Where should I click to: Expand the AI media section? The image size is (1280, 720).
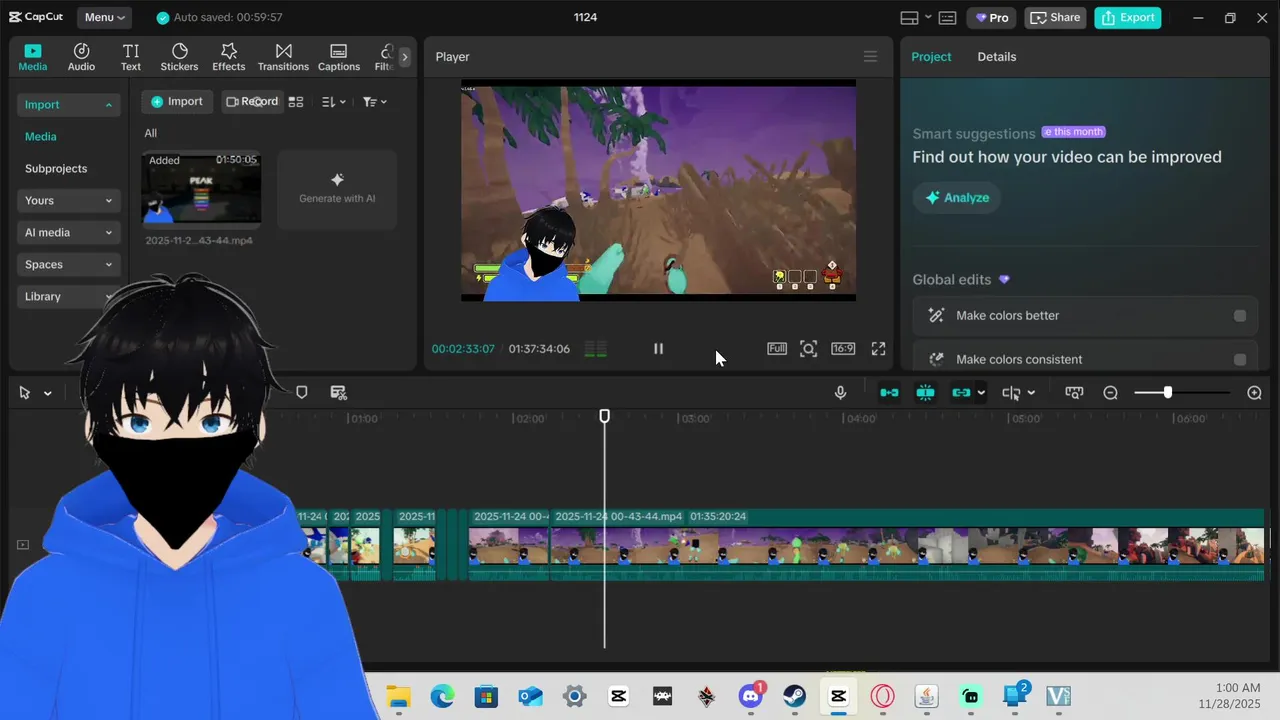click(68, 233)
